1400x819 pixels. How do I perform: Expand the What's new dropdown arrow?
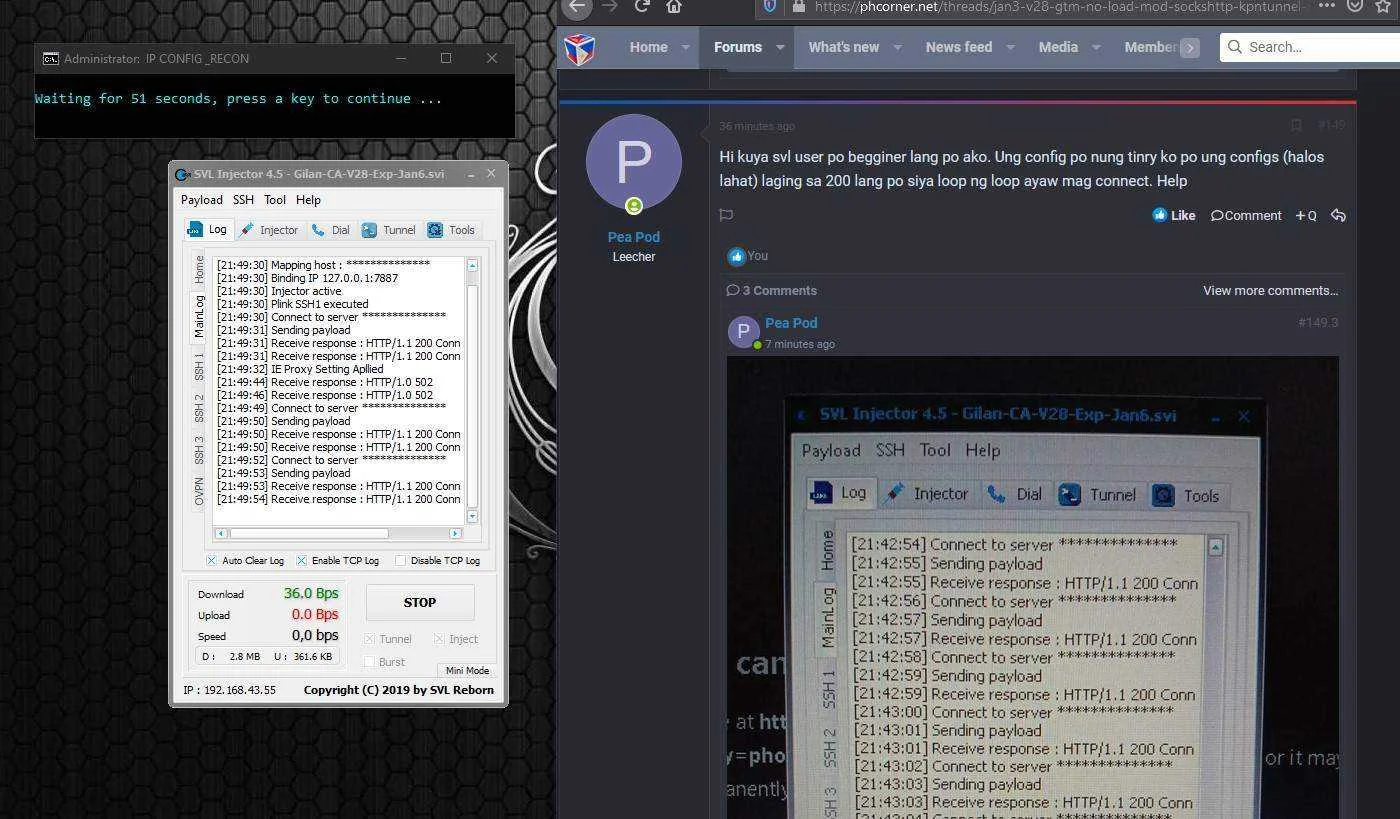[x=897, y=47]
